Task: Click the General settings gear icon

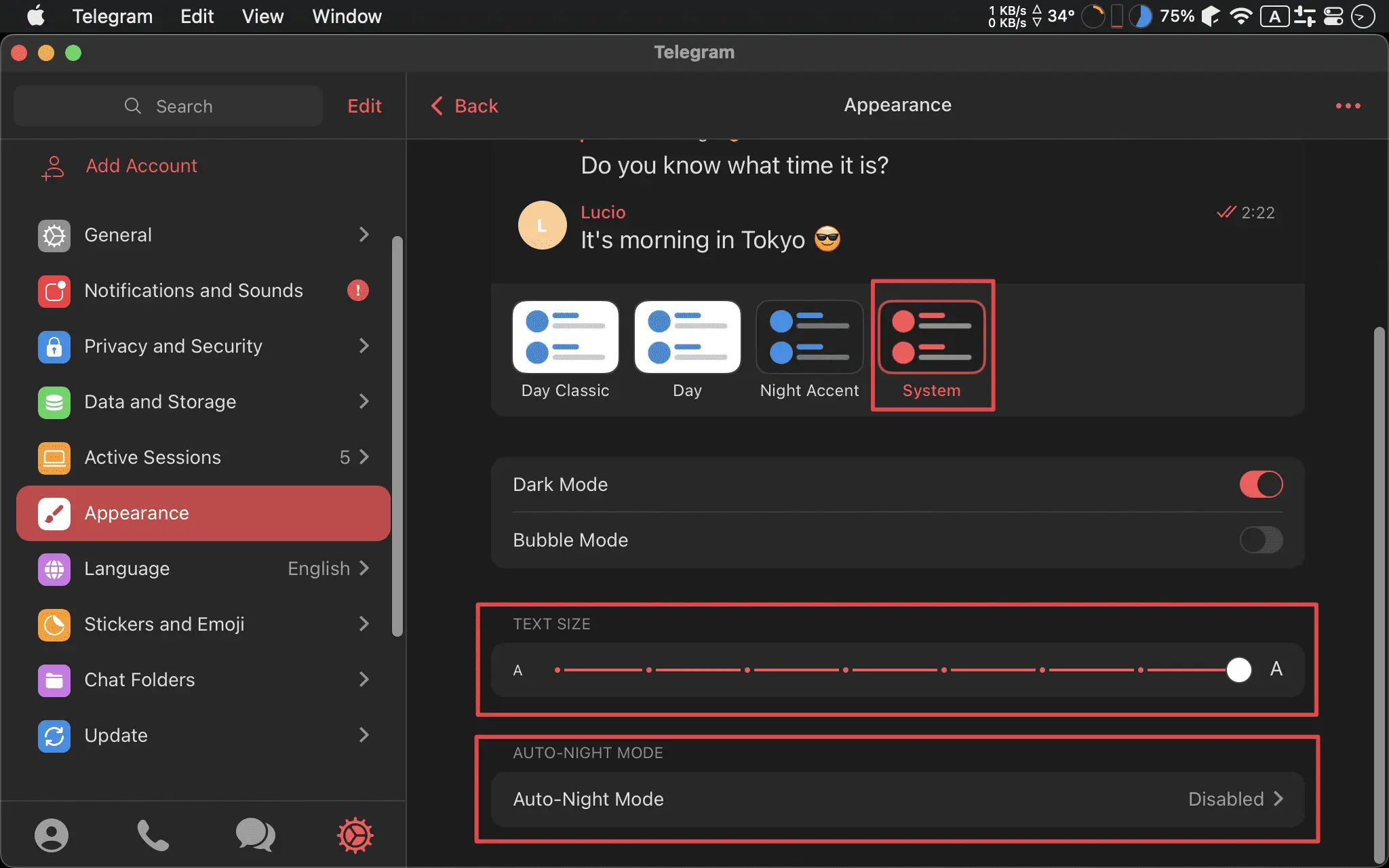Action: (54, 235)
